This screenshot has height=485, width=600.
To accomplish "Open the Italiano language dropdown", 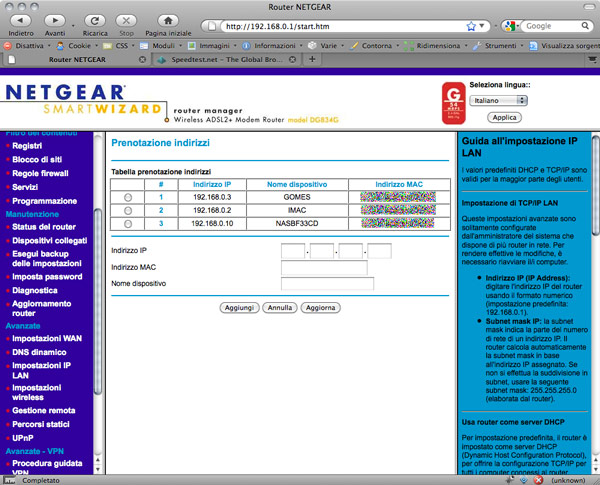I will point(498,100).
